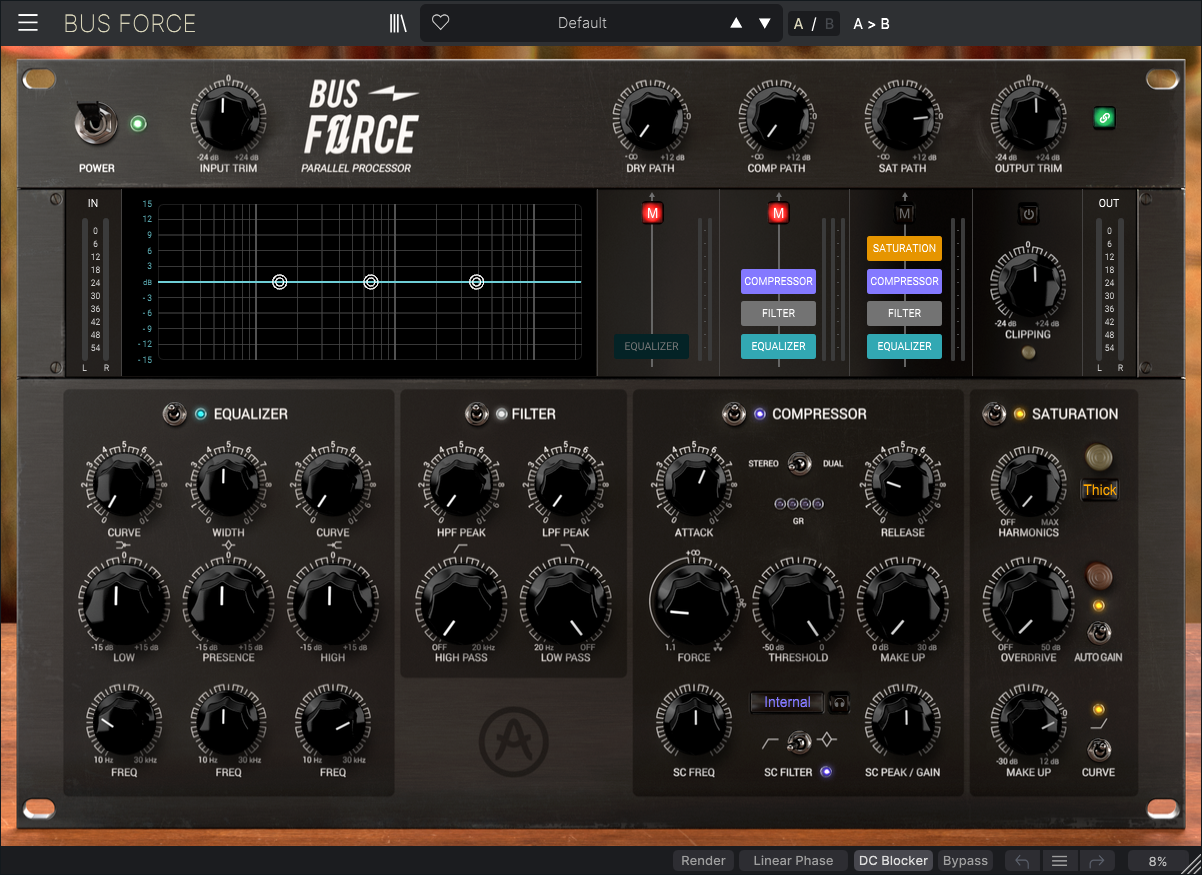Toggle the clipping power icon

pyautogui.click(x=1027, y=213)
